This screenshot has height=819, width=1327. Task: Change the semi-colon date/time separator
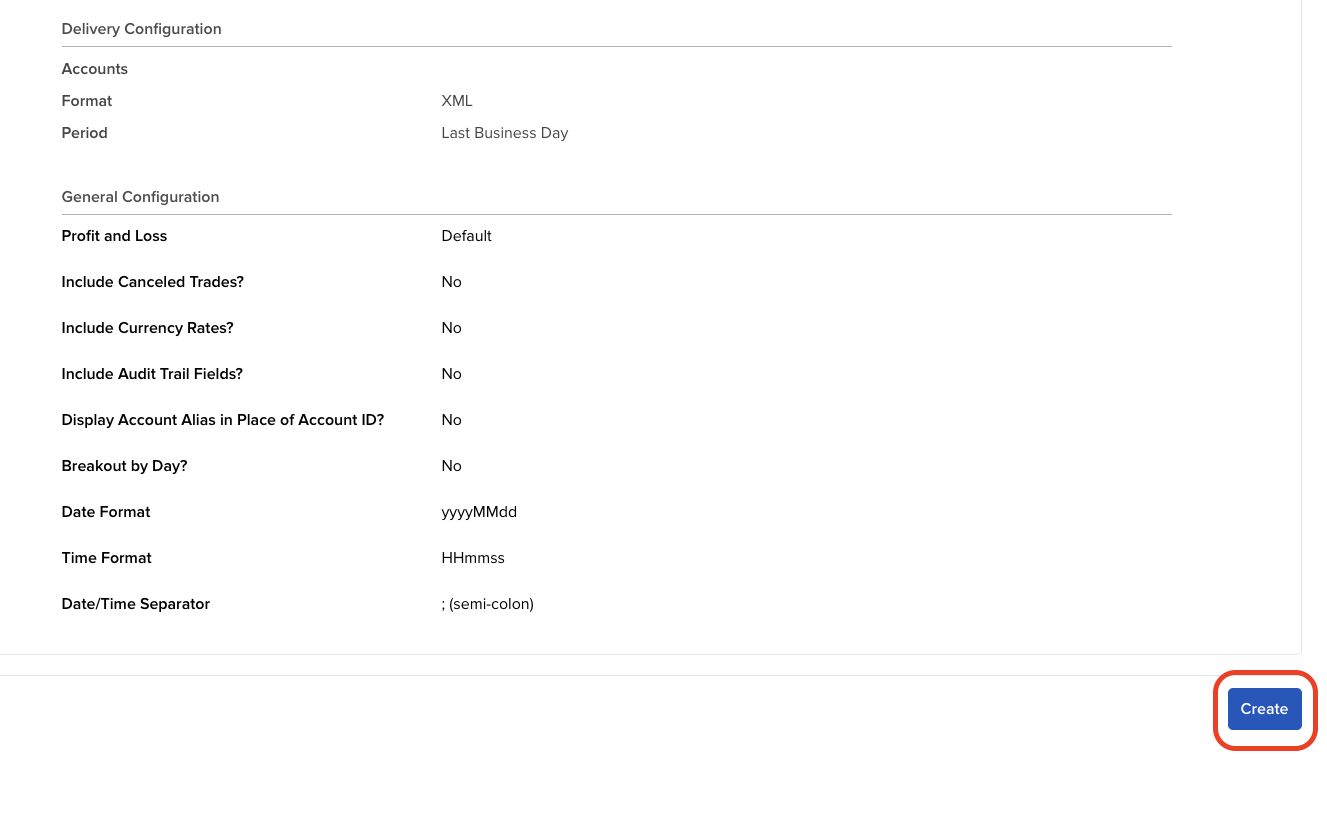[487, 604]
